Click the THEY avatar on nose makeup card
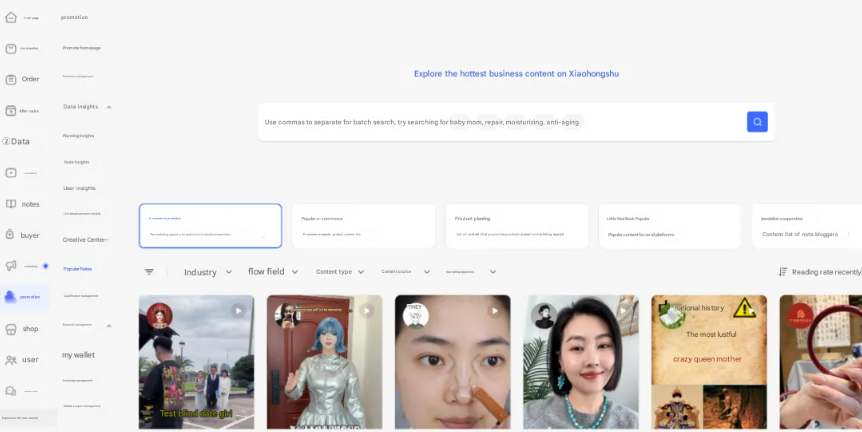862x432 pixels. [x=416, y=315]
